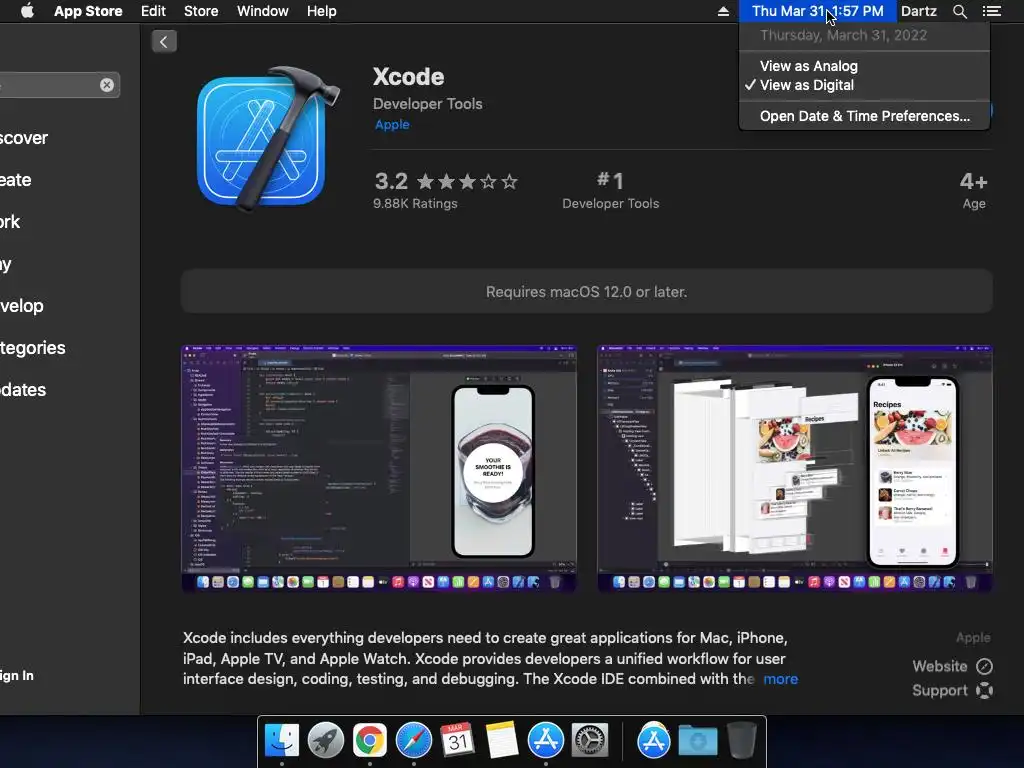The width and height of the screenshot is (1024, 768).
Task: Select Categories in the sidebar
Action: 33,347
